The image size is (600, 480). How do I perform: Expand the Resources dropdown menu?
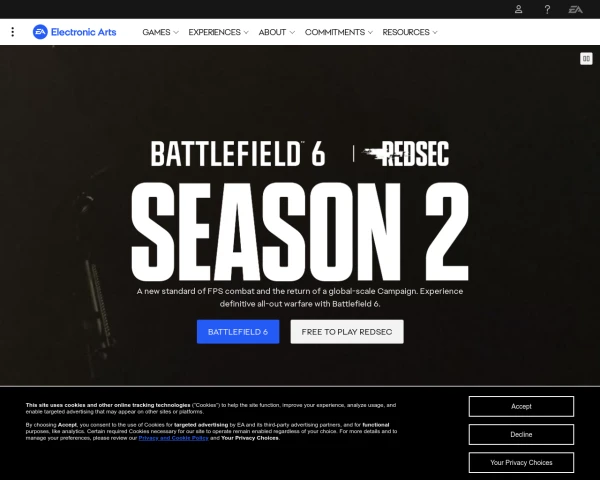[x=410, y=32]
